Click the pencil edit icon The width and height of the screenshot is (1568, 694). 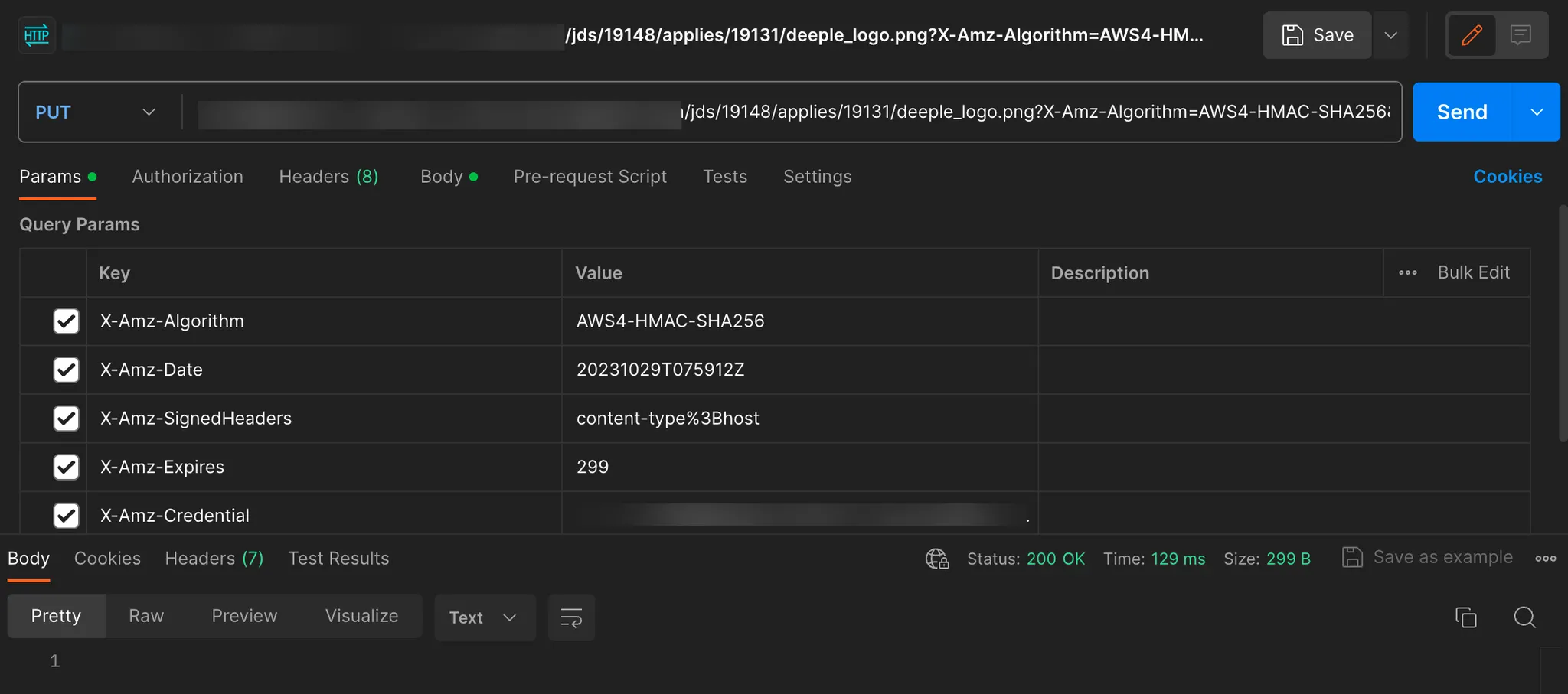(x=1472, y=35)
